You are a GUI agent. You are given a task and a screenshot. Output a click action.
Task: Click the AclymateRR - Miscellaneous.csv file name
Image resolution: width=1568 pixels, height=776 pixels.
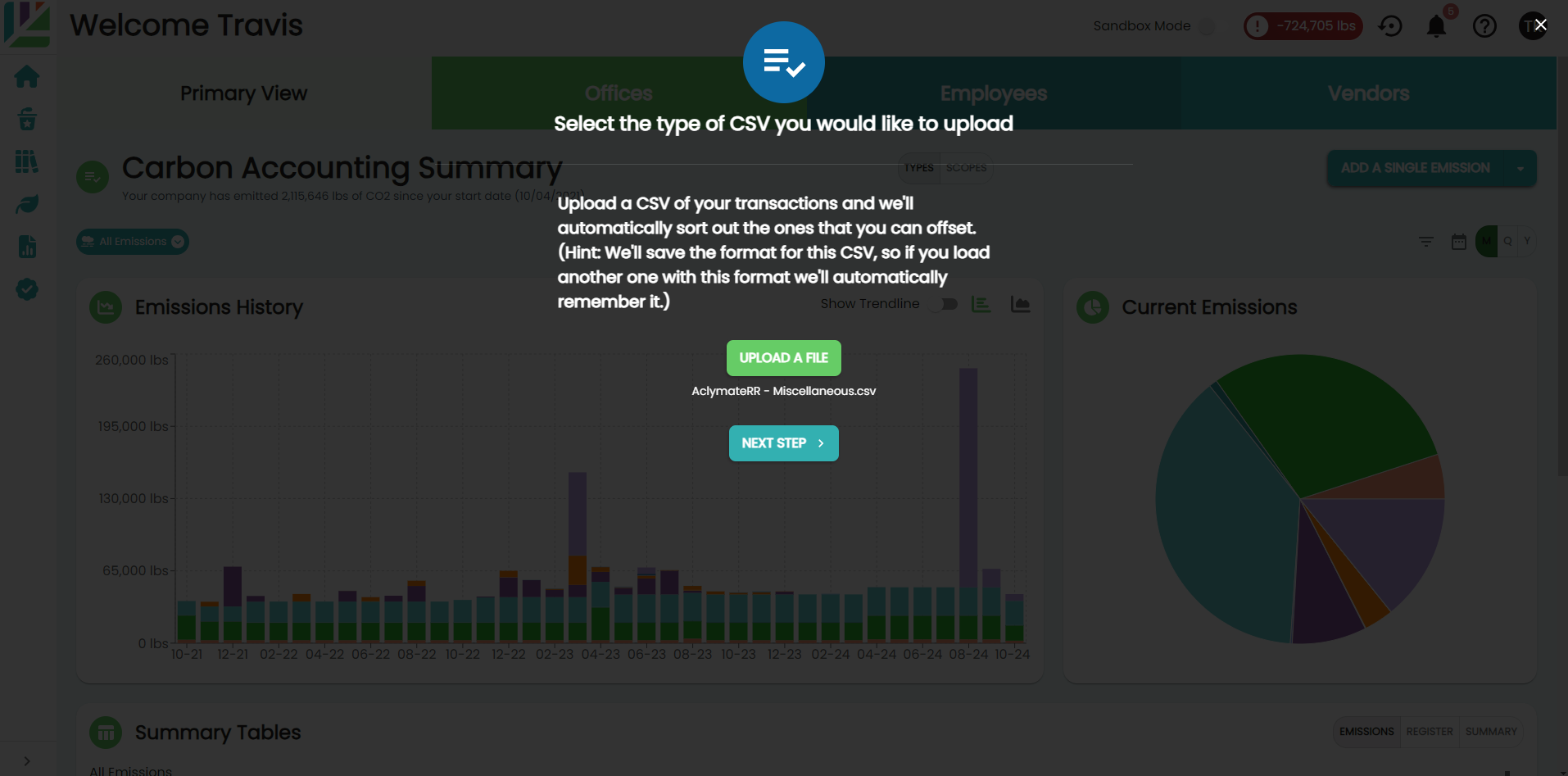click(784, 391)
